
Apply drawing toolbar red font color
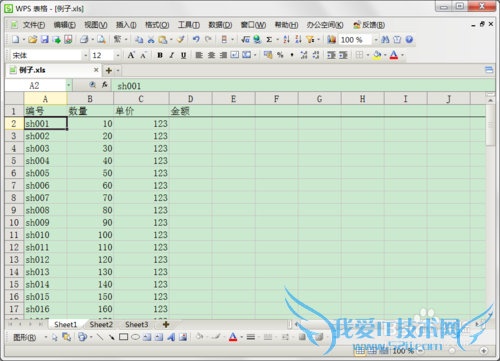point(233,337)
